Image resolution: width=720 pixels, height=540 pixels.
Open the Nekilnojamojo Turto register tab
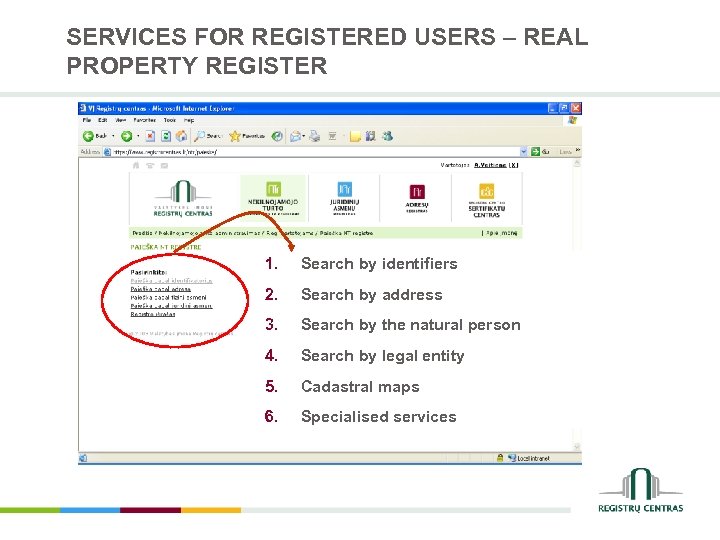(273, 198)
